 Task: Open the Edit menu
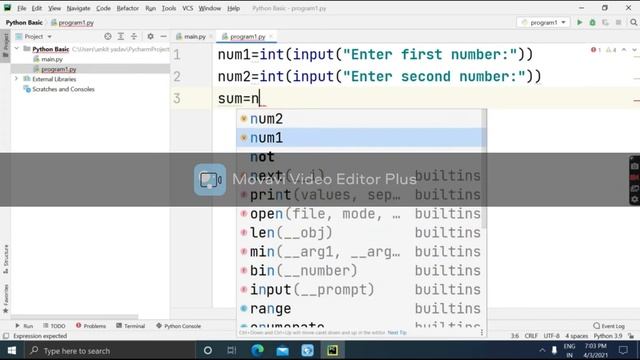coord(36,8)
